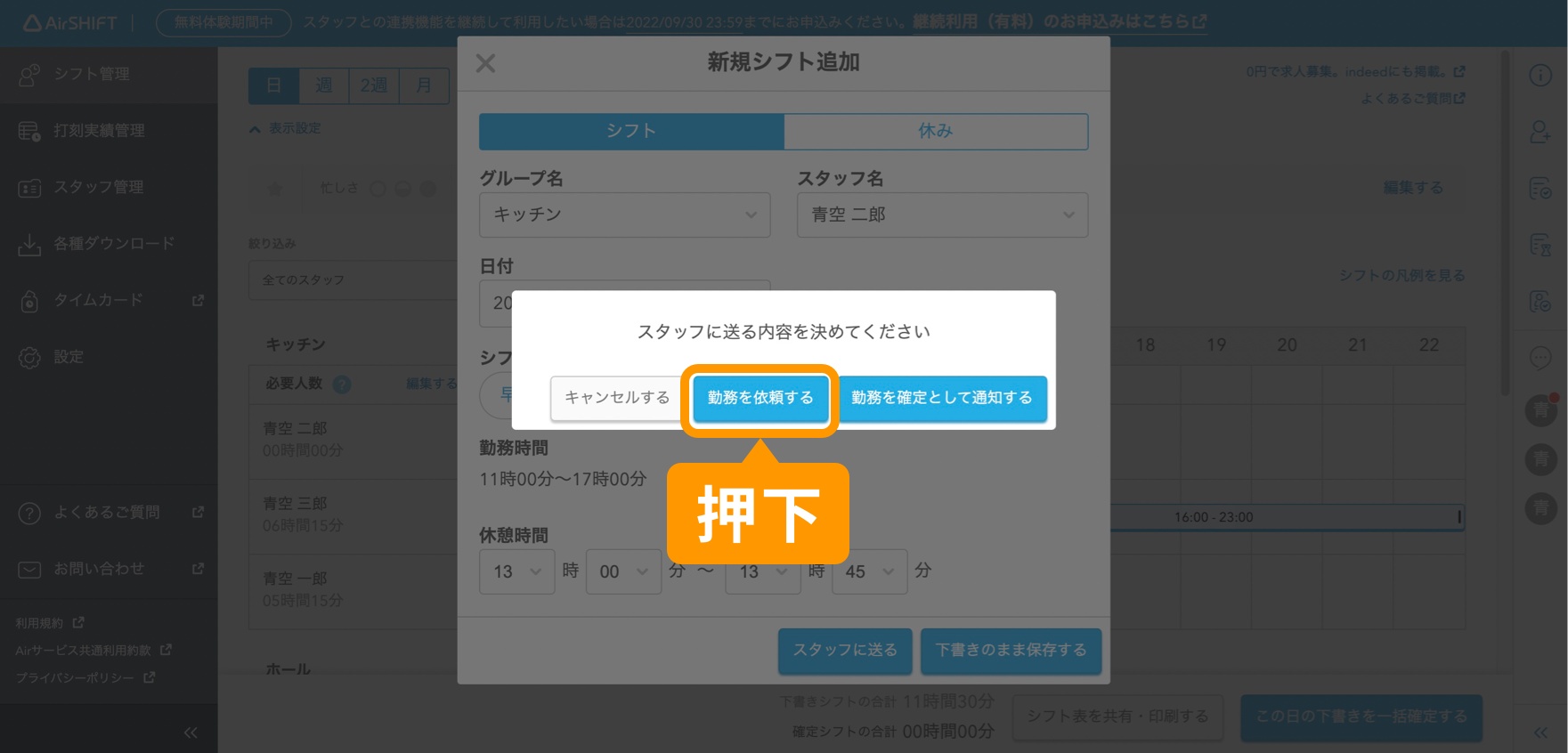The image size is (1568, 753).
Task: Open Airサービス共通利用約款 link
Action: click(x=93, y=651)
